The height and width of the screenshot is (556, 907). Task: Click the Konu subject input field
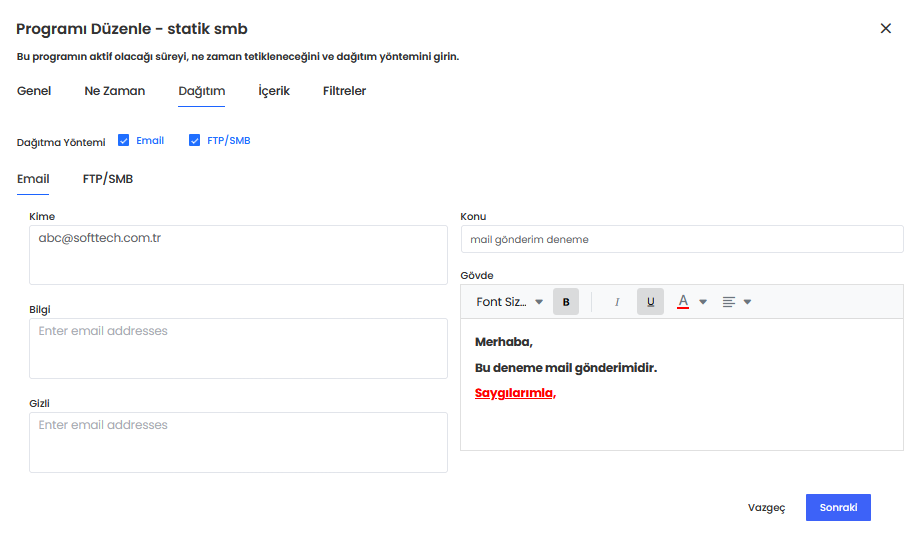pyautogui.click(x=681, y=240)
